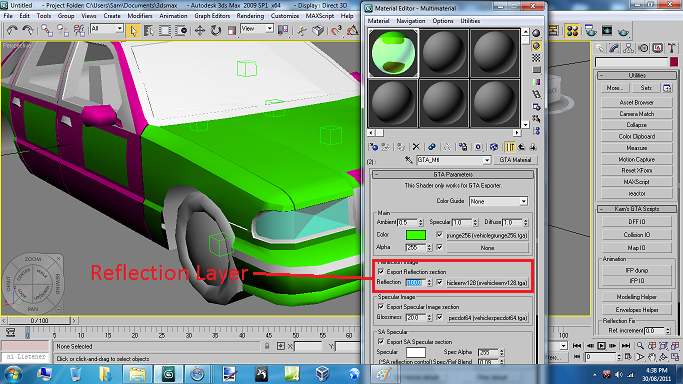683x384 pixels.
Task: Toggle checkbox beside vehiclespecdot64.tga map
Action: (x=440, y=317)
